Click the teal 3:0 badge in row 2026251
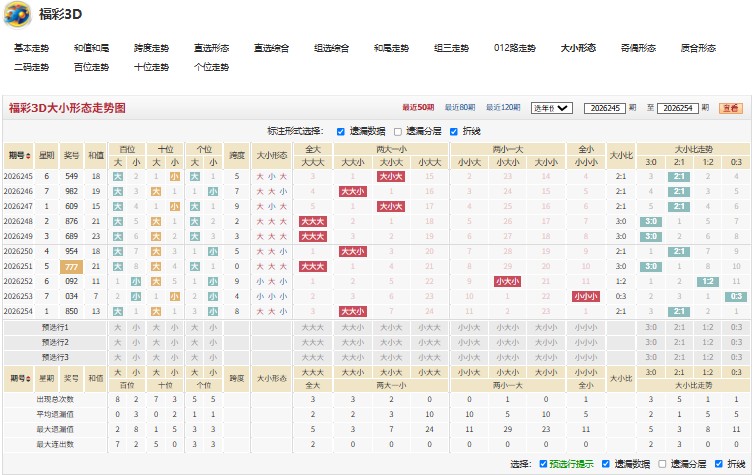 coord(651,267)
